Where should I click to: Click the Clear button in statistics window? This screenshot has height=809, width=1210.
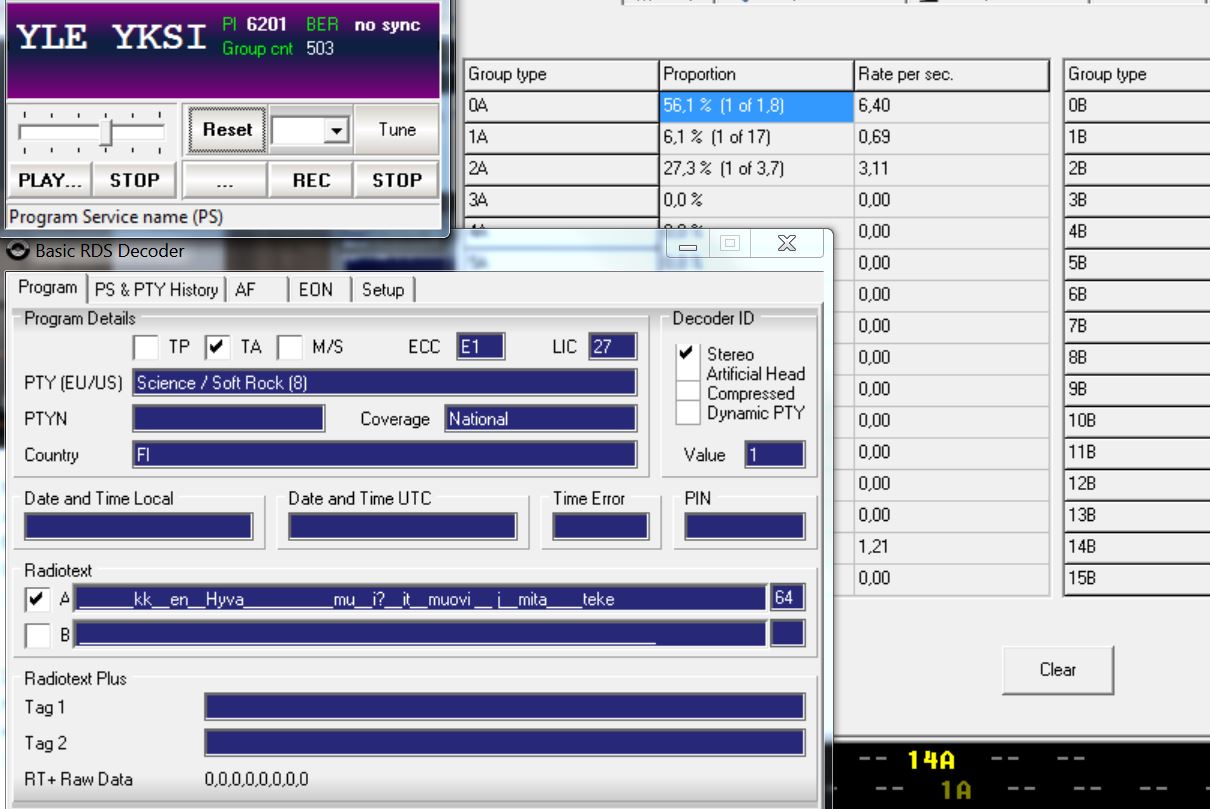pyautogui.click(x=1058, y=670)
